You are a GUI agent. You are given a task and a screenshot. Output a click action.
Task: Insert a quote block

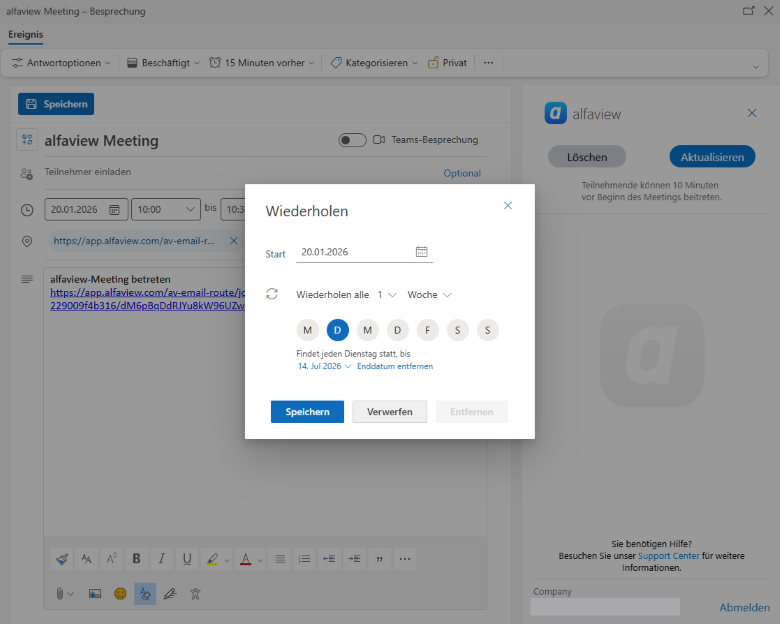click(380, 559)
